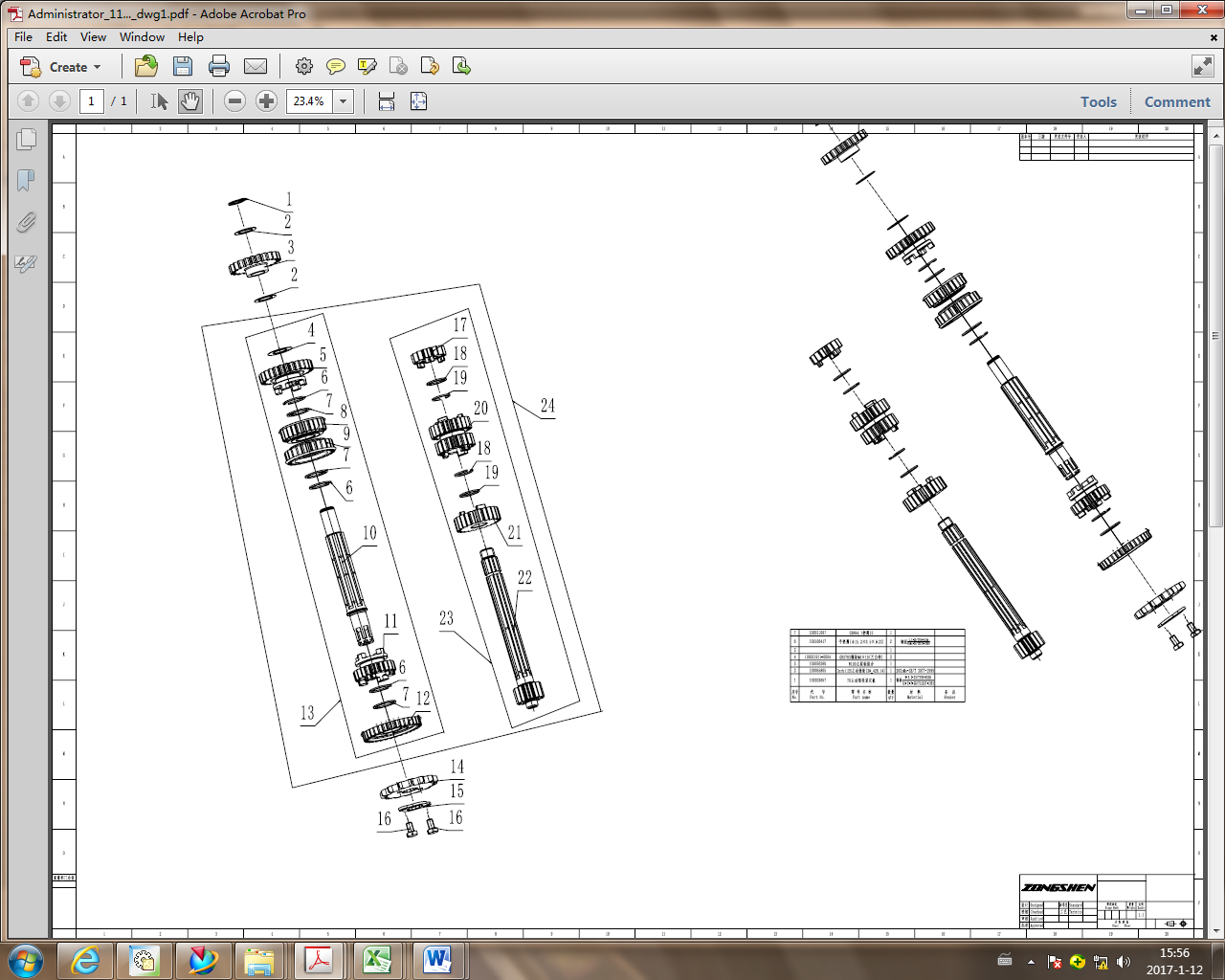Open the Page Thumbnails panel

(x=26, y=139)
